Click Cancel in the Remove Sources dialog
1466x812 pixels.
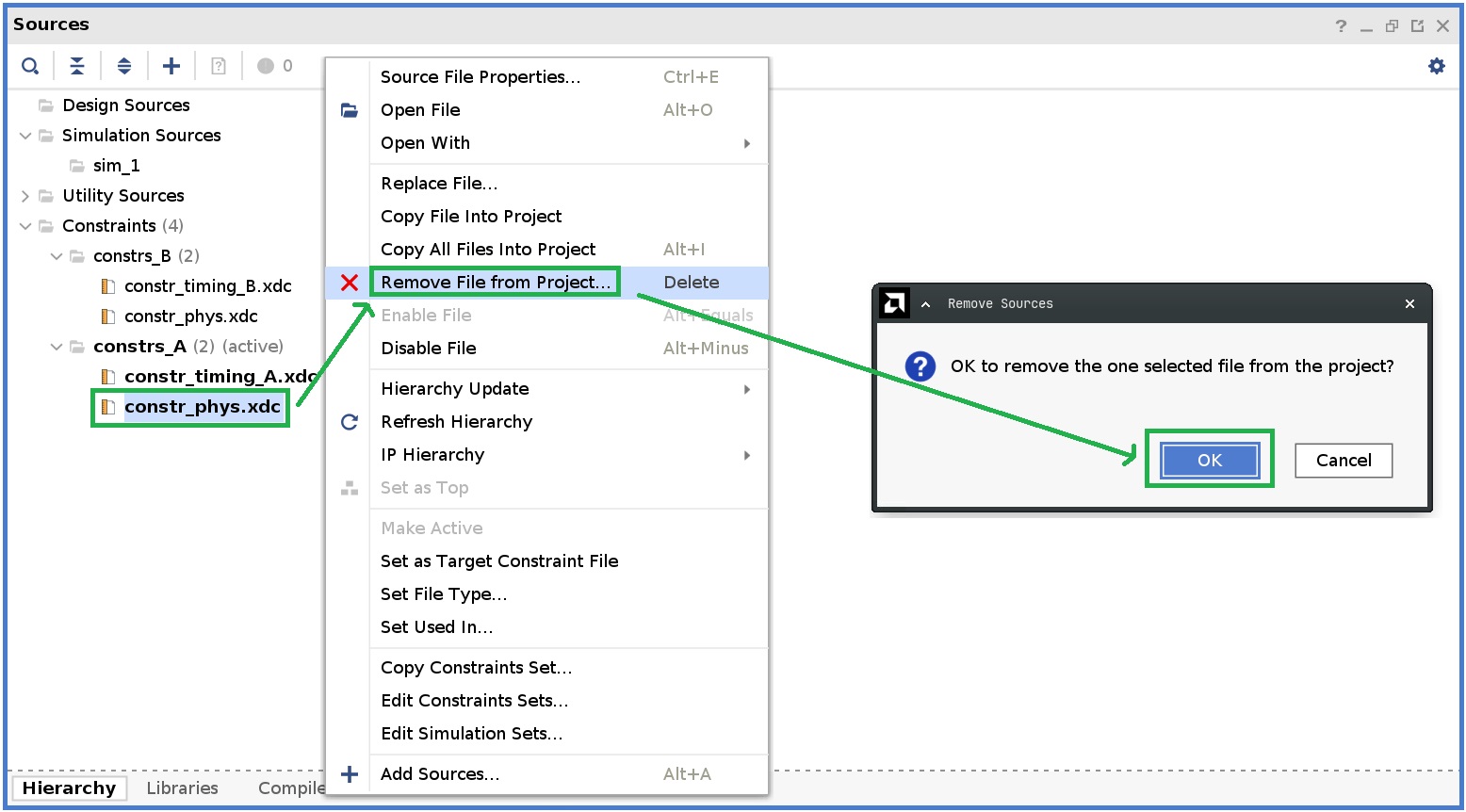1343,460
